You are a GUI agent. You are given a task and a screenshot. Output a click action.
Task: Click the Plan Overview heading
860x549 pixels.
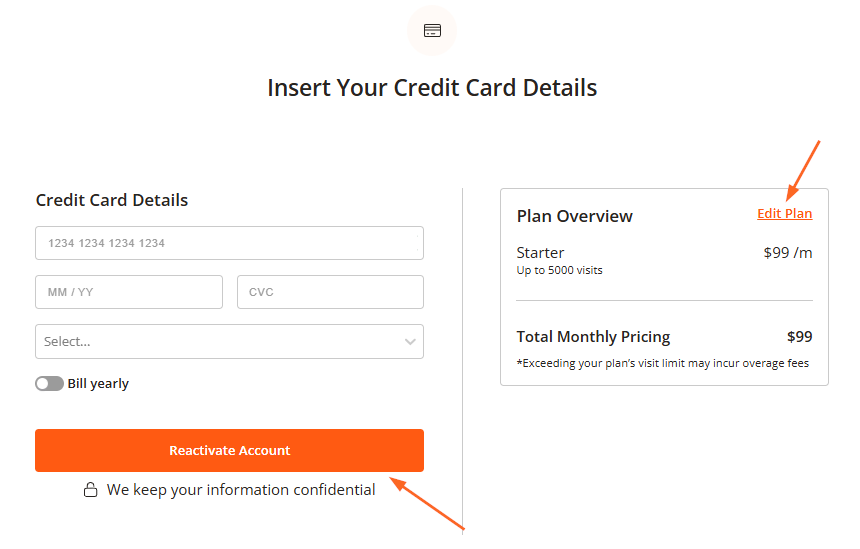coord(574,216)
